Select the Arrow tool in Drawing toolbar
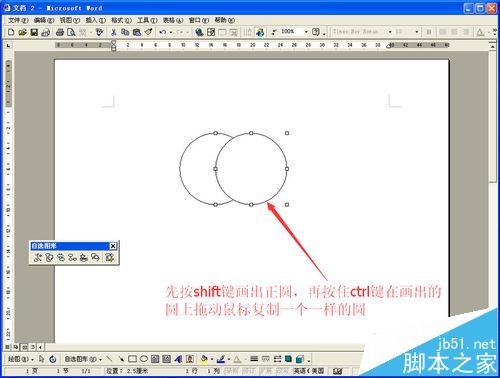Image resolution: width=500 pixels, height=378 pixels. tap(121, 359)
